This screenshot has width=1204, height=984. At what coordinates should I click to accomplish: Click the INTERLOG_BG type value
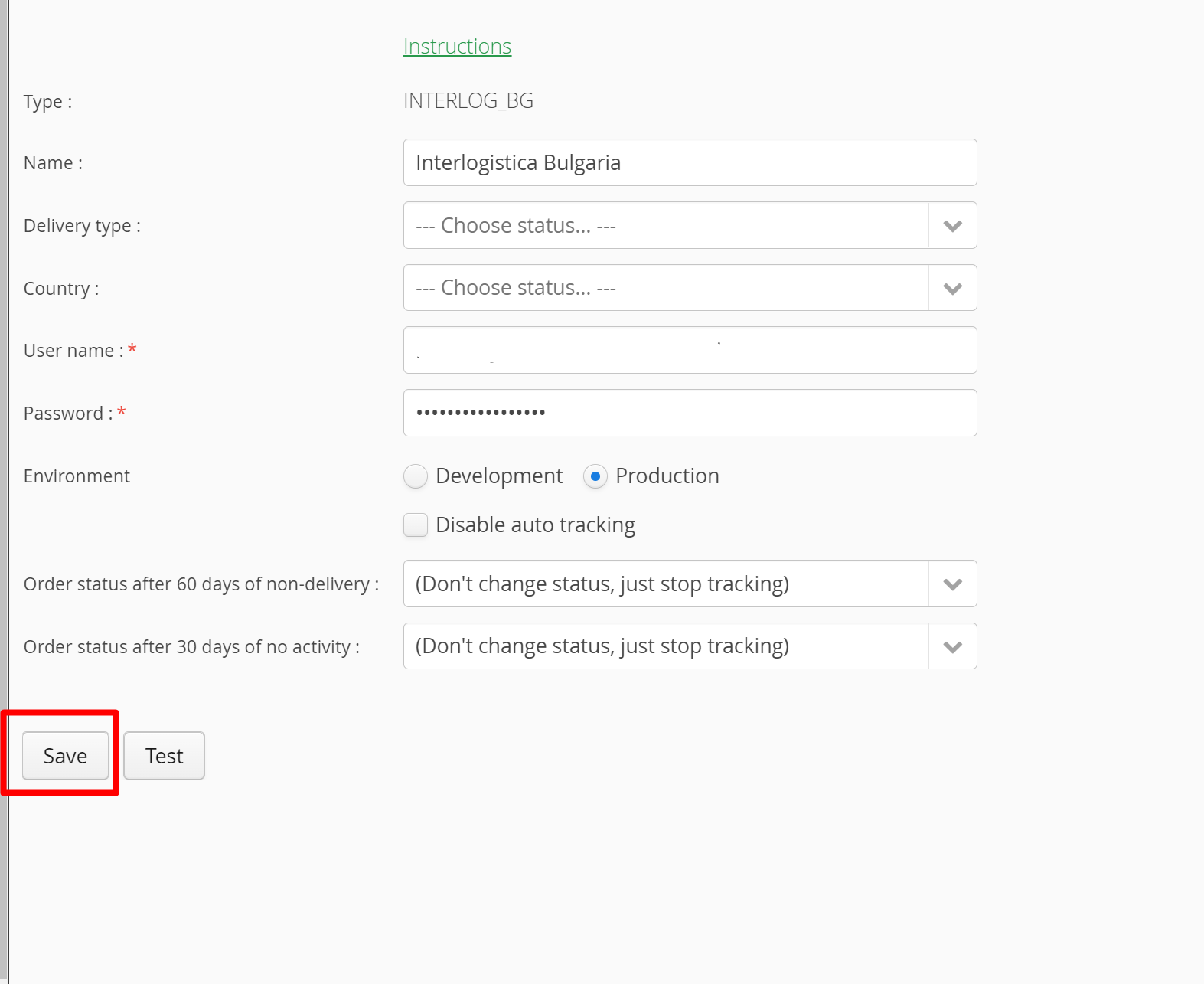pos(468,101)
